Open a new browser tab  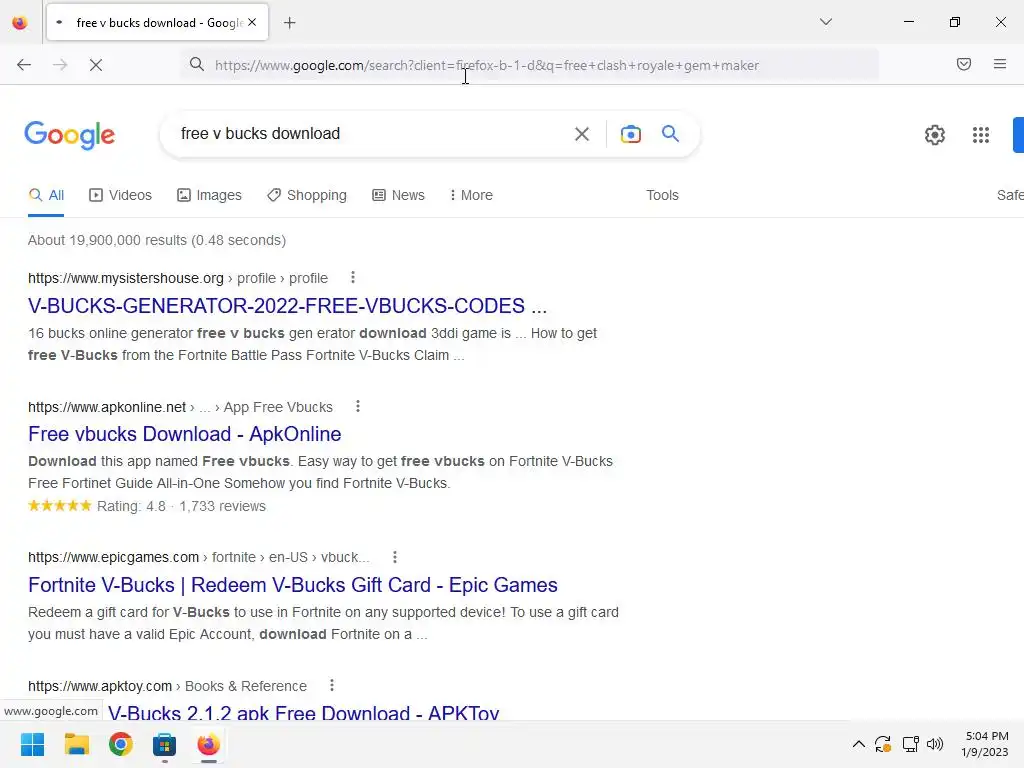[x=290, y=23]
